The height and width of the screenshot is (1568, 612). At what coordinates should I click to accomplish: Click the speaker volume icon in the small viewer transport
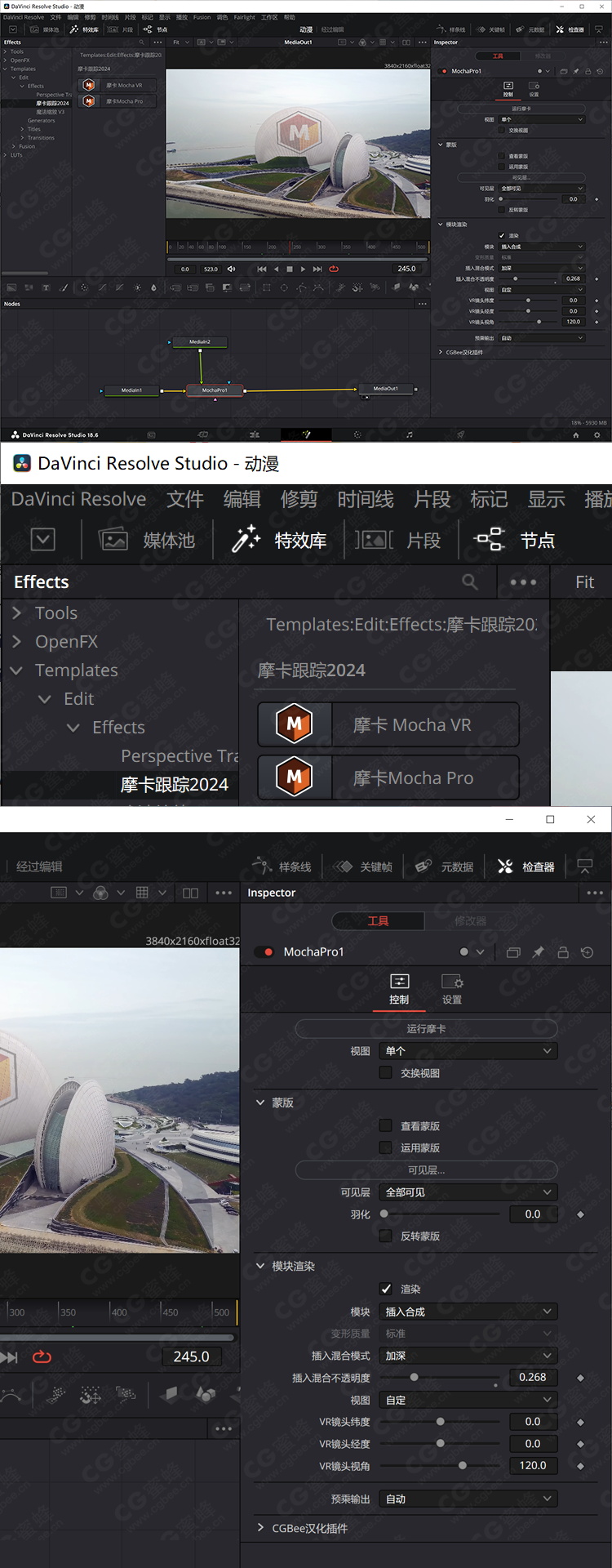[x=231, y=269]
